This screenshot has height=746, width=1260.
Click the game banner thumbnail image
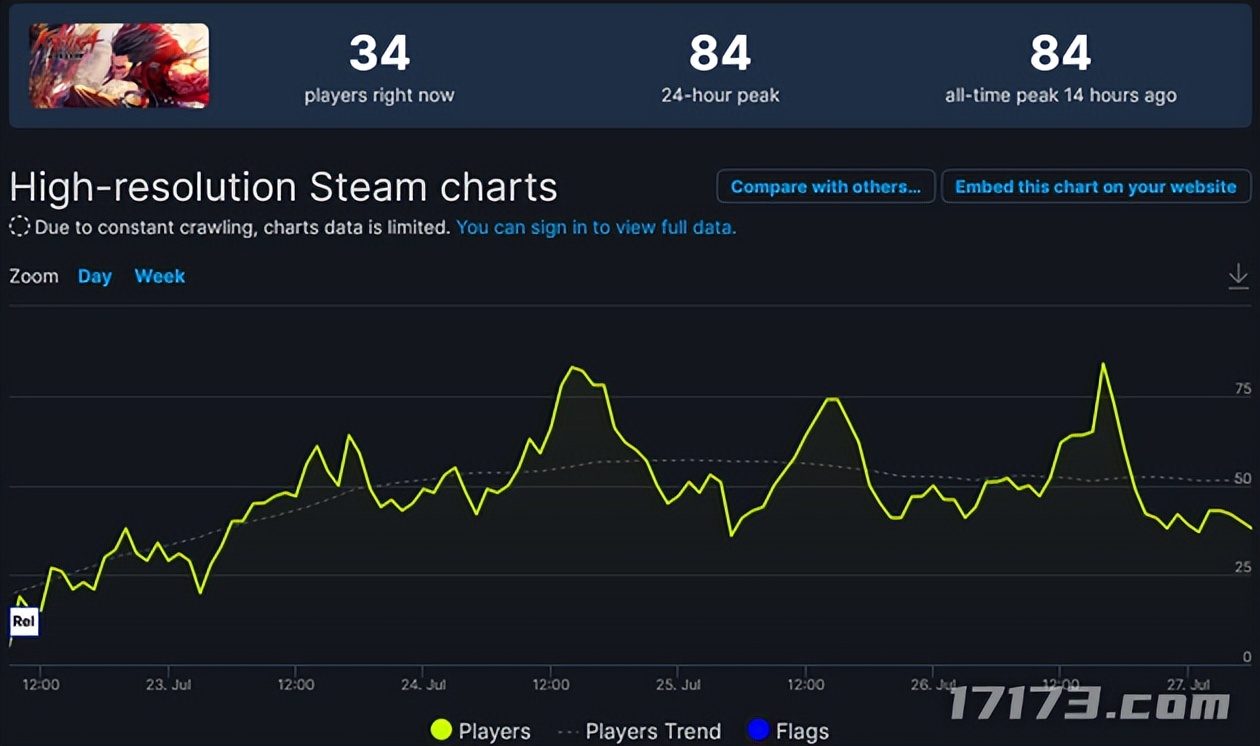click(x=119, y=66)
